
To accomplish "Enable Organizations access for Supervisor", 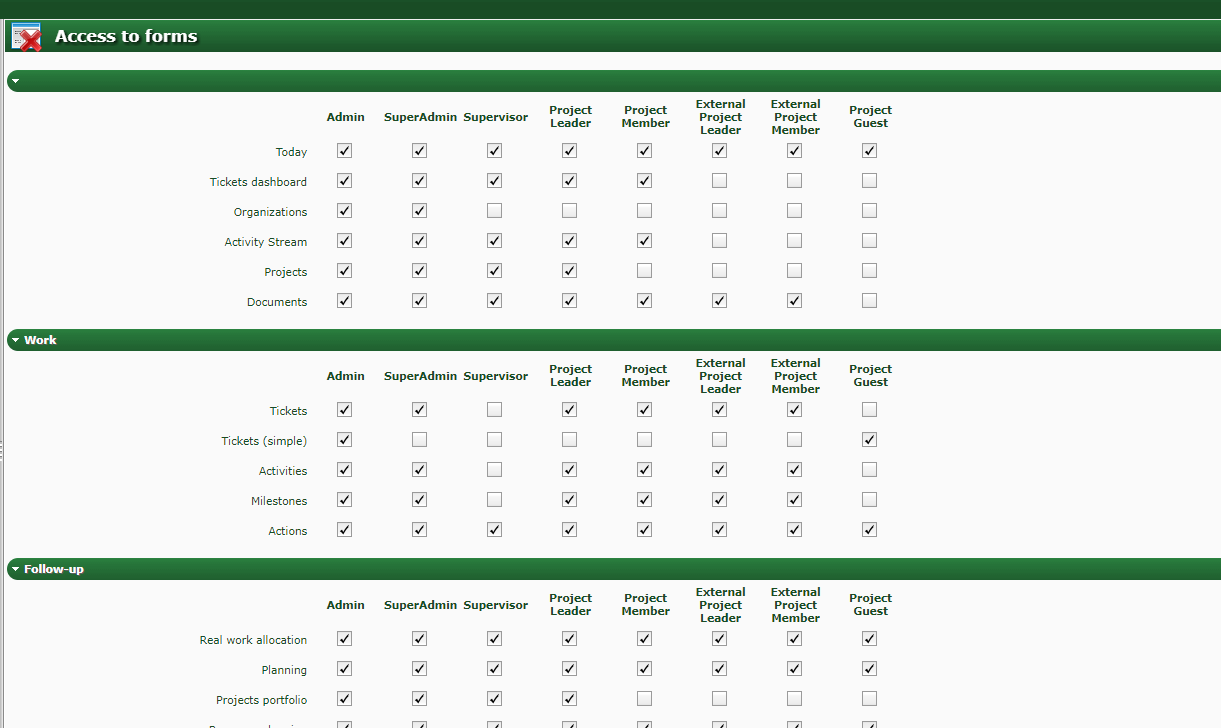I will point(494,211).
